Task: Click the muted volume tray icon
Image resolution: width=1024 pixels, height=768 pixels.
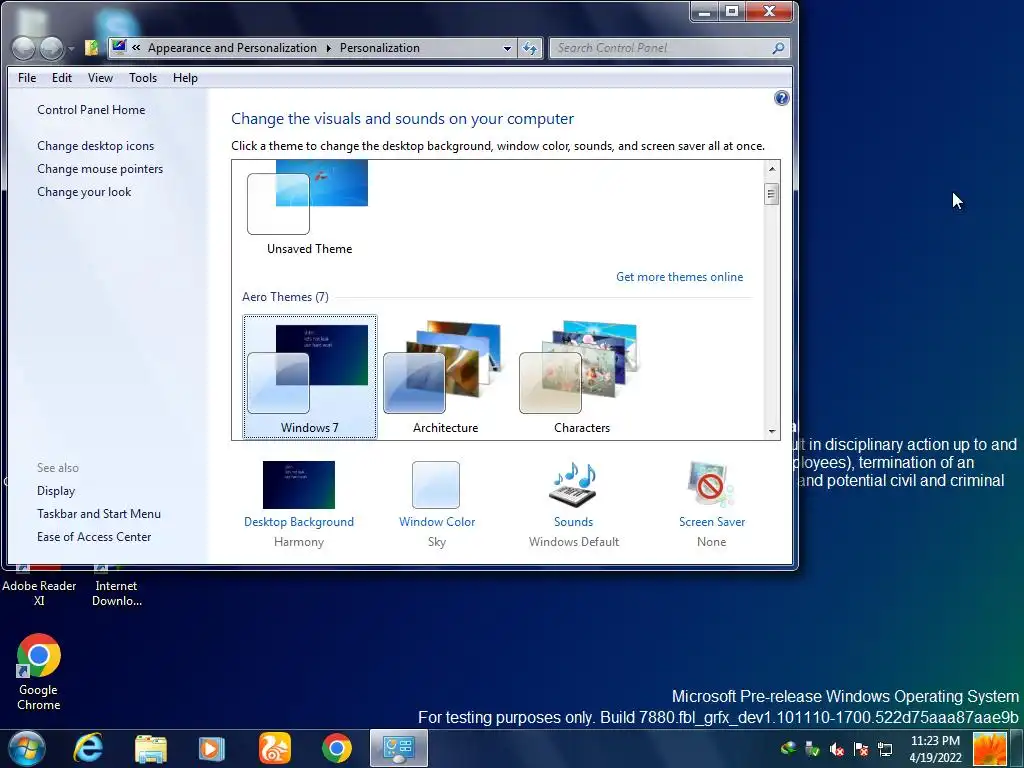Action: coord(836,748)
